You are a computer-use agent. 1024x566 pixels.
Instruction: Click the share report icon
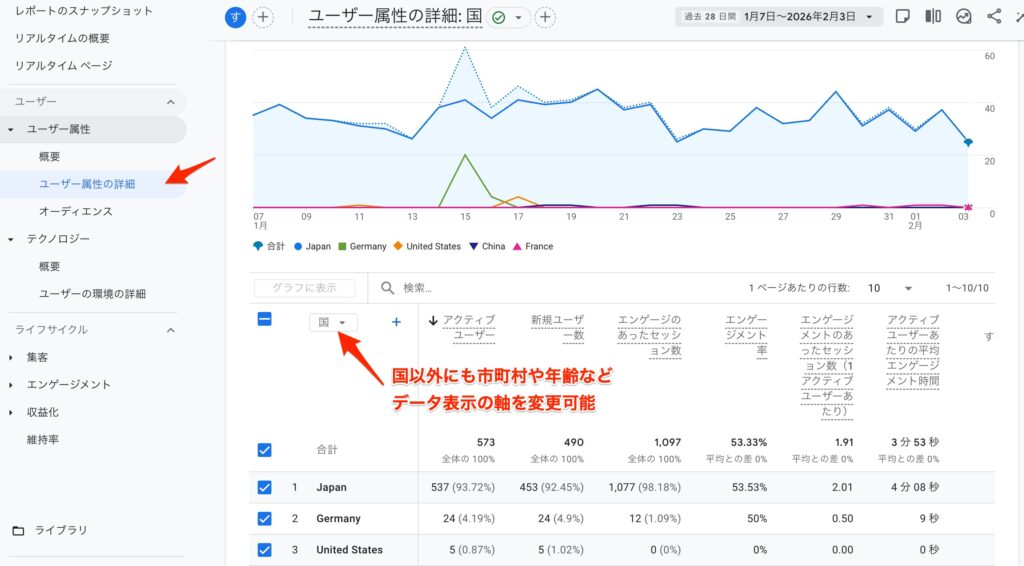point(993,17)
